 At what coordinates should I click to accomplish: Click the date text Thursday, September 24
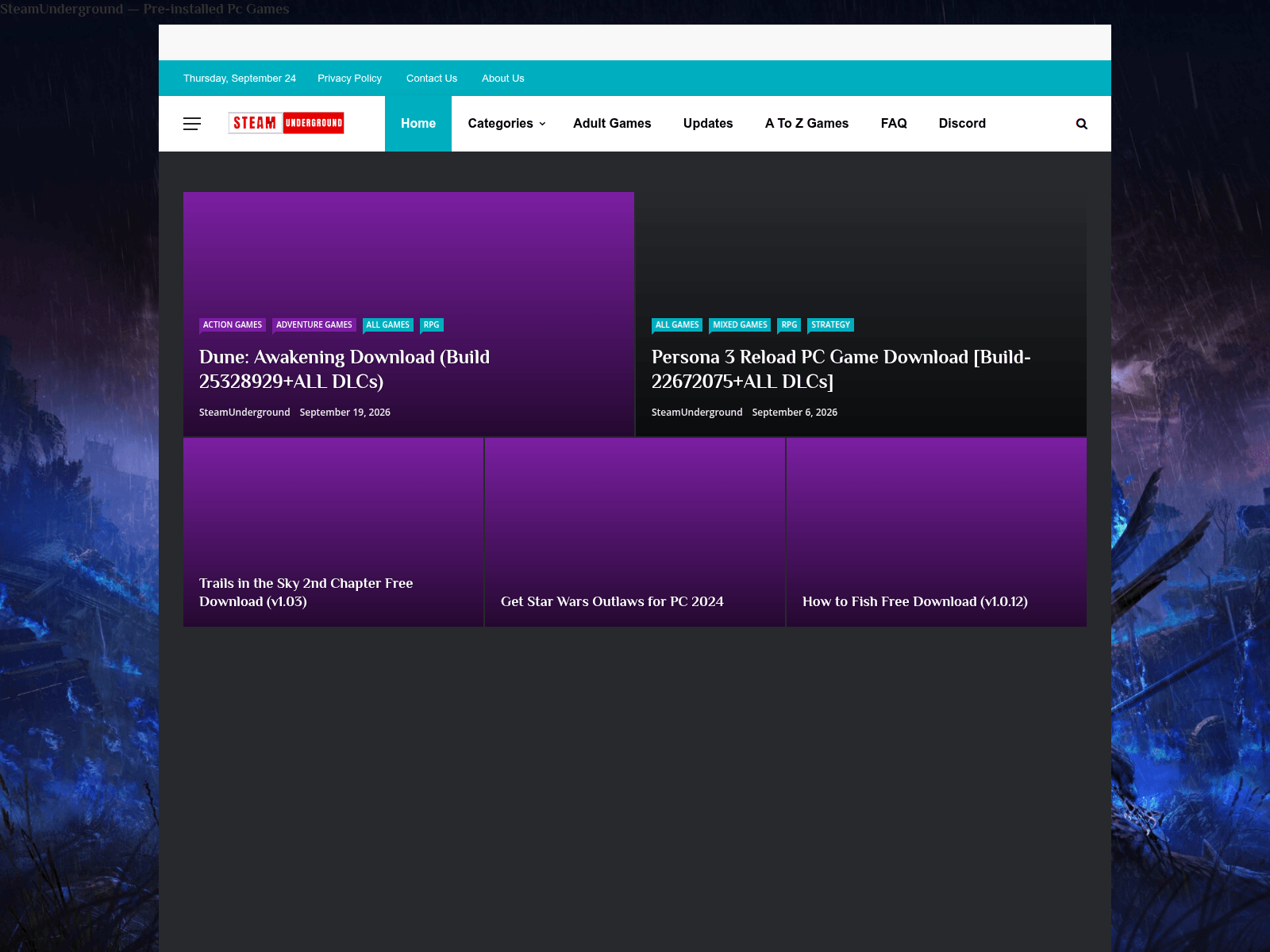tap(240, 79)
